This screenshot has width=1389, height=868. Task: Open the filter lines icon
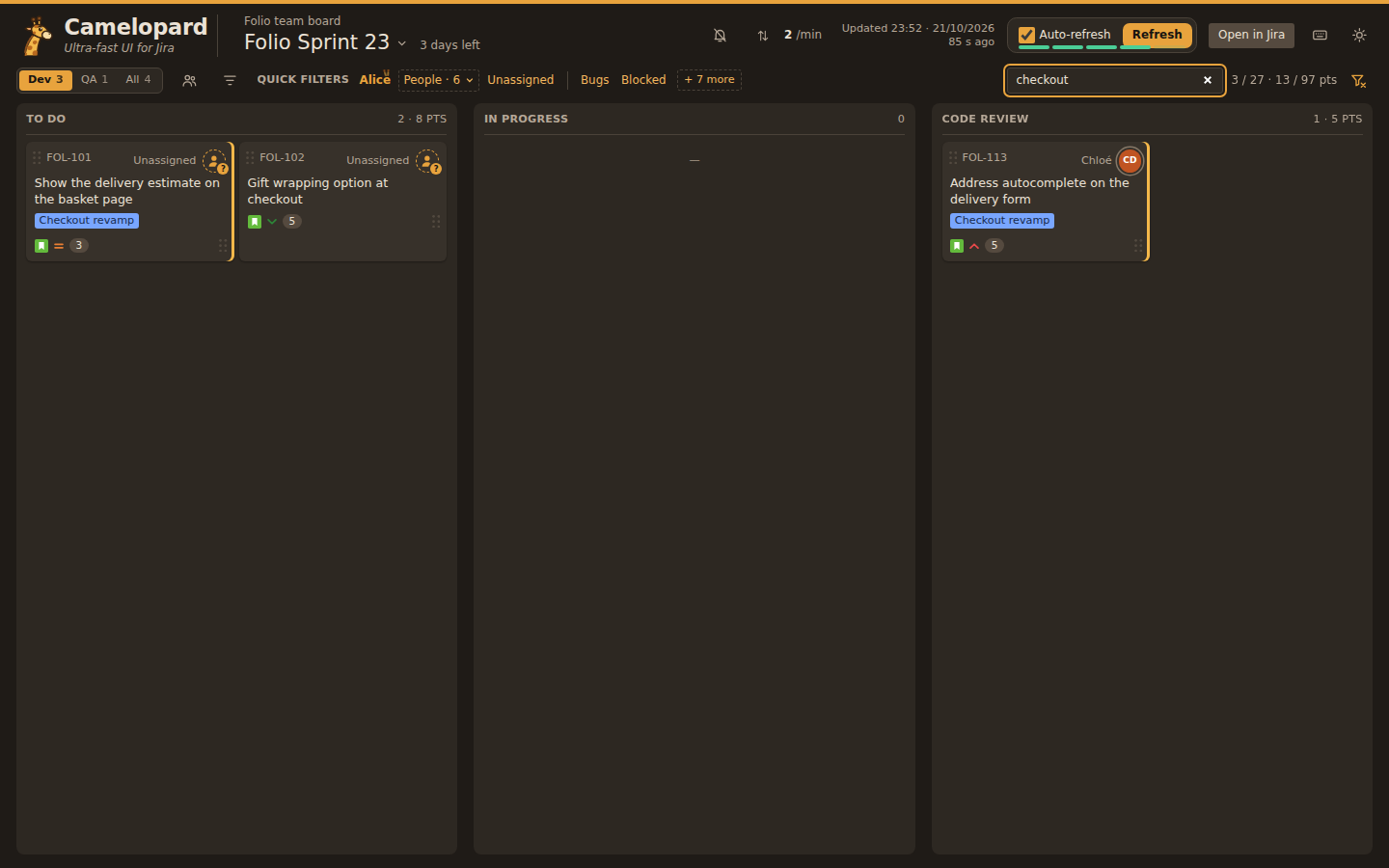click(x=230, y=81)
